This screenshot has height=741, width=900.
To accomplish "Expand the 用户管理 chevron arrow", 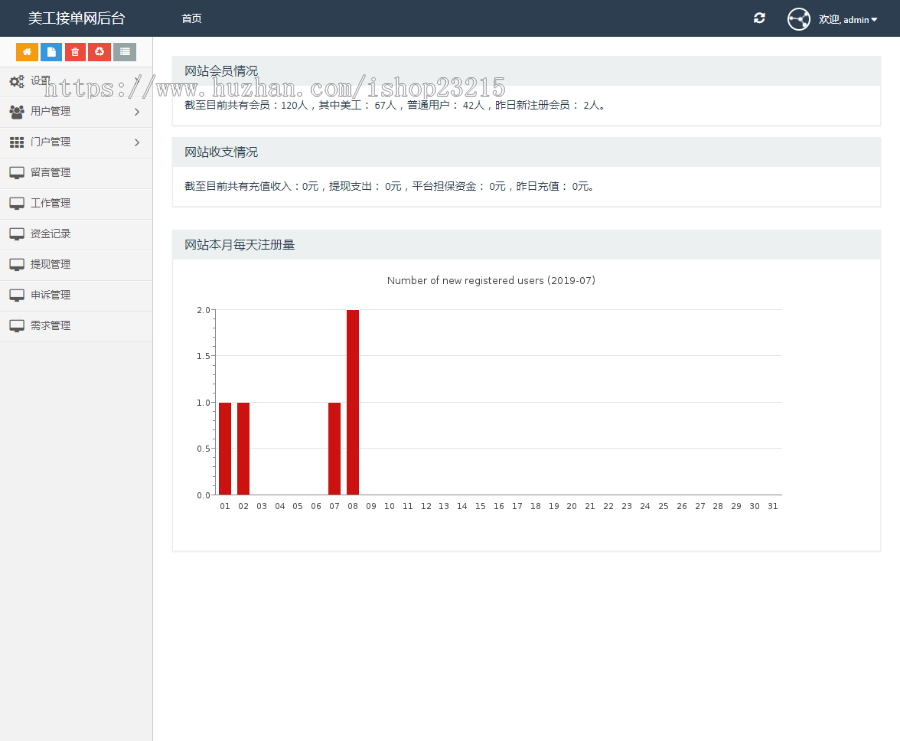I will click(137, 112).
